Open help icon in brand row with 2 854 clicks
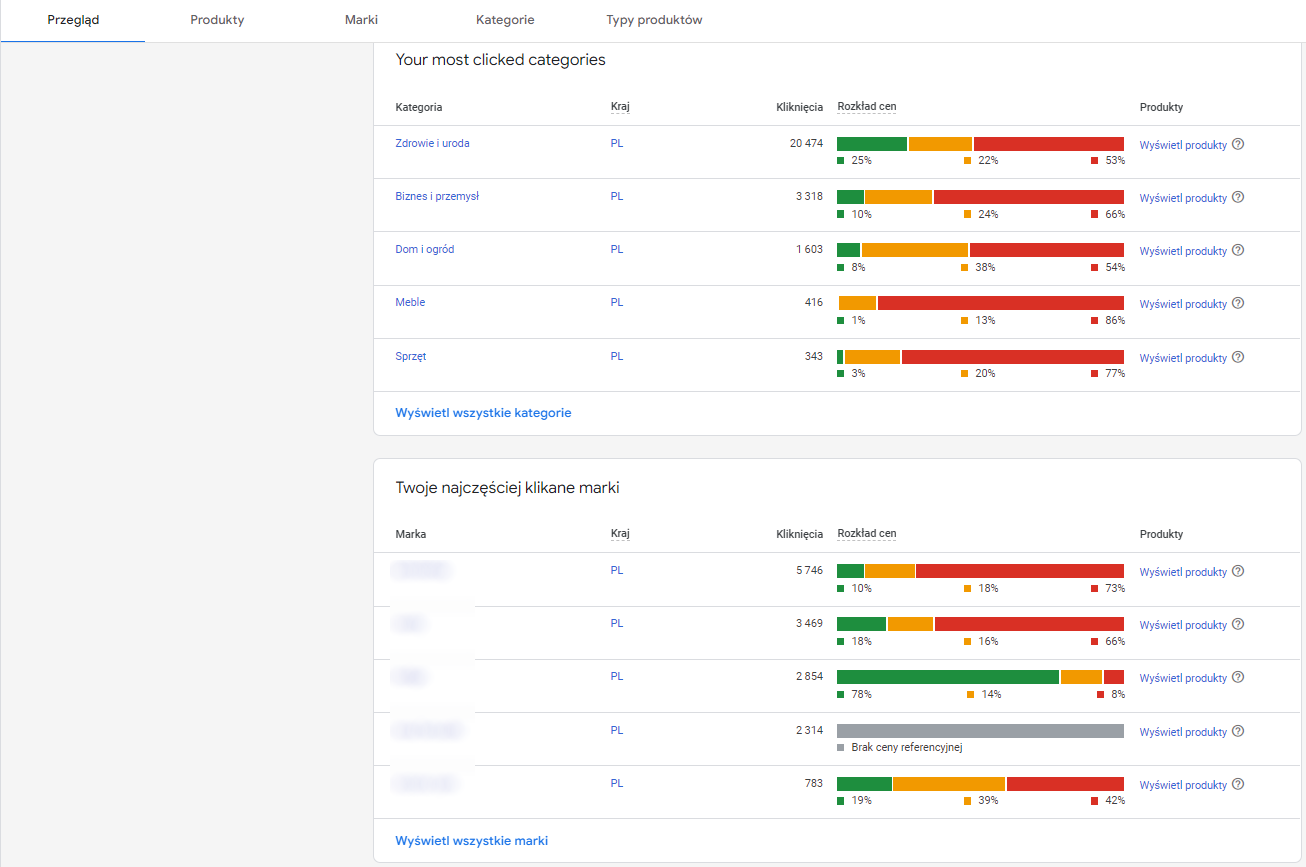1306x867 pixels. pos(1238,677)
